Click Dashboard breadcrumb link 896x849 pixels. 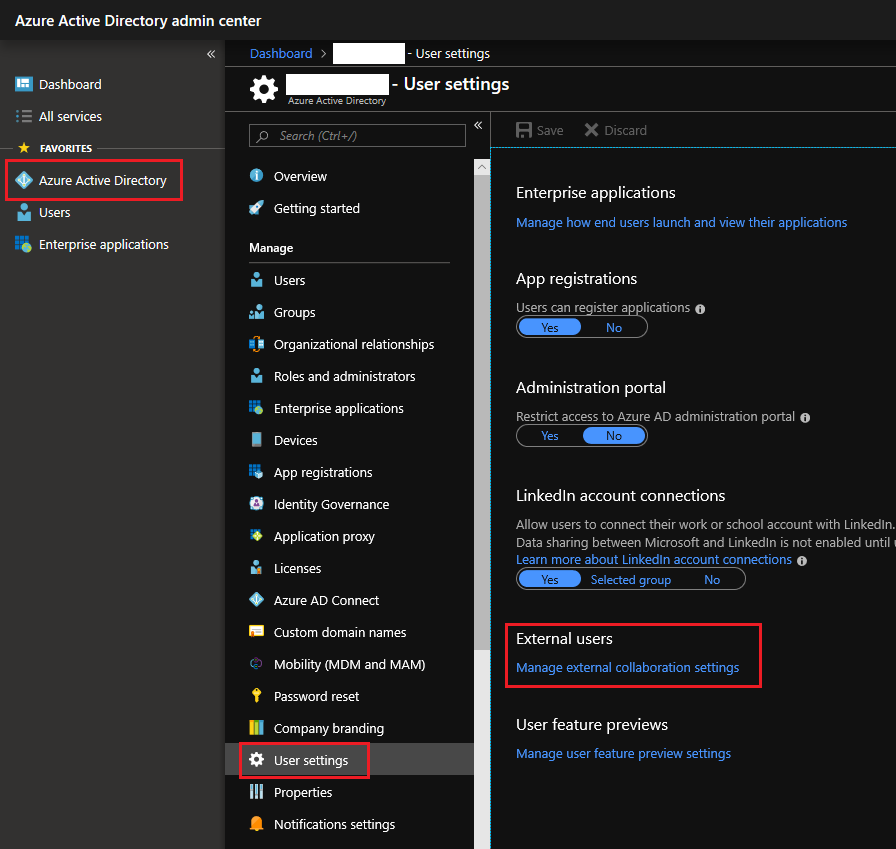[x=281, y=53]
